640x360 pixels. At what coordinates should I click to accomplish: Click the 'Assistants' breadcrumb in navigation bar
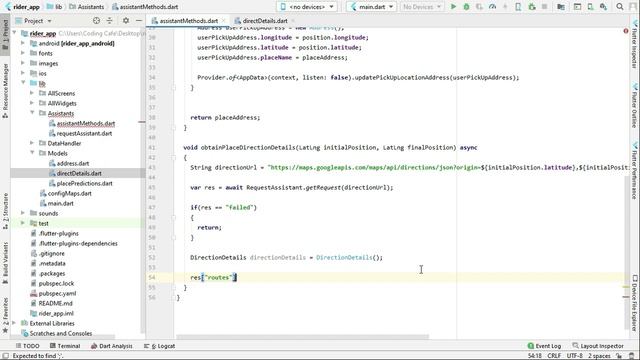coord(87,7)
